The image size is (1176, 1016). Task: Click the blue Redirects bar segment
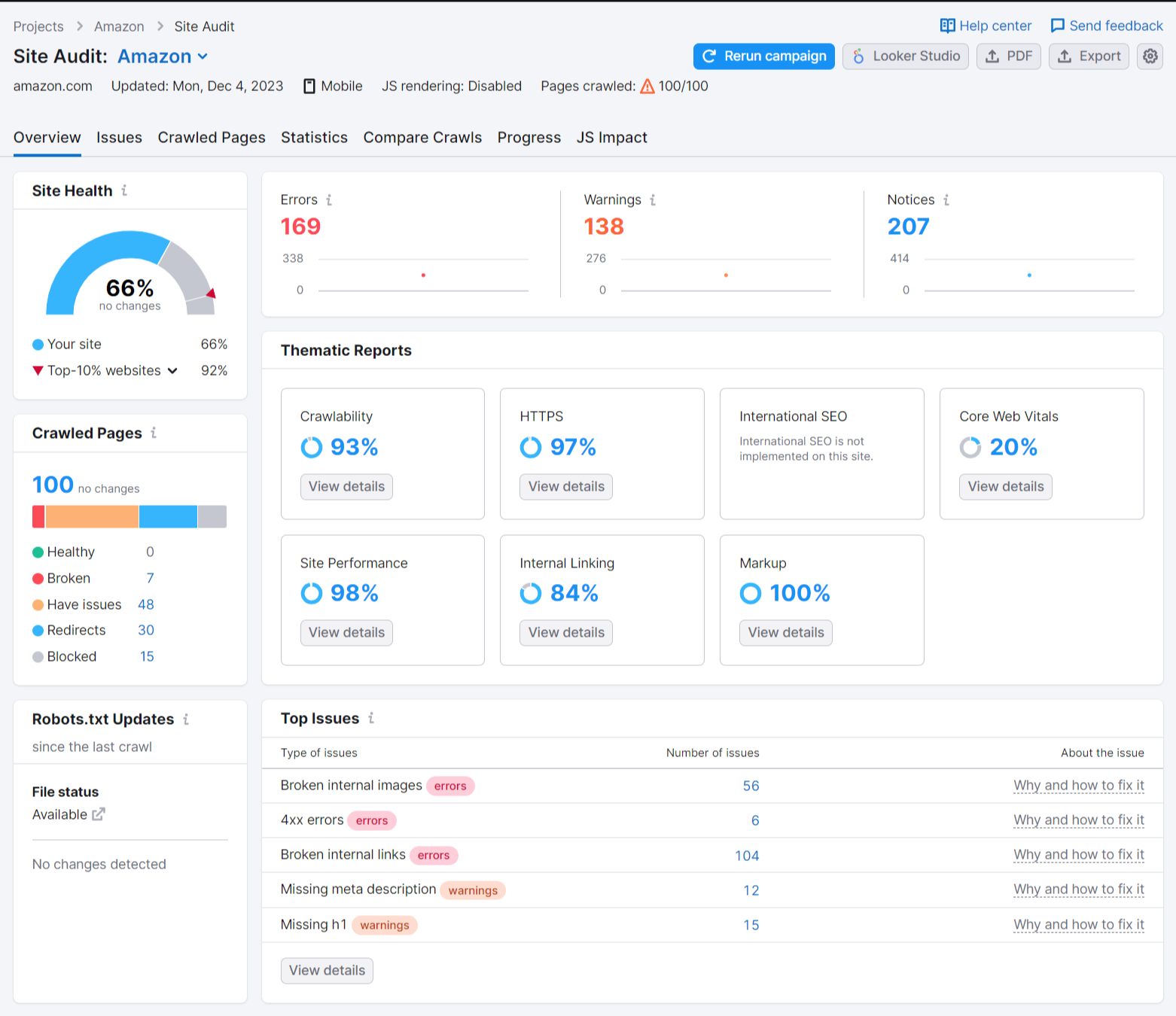coord(168,517)
